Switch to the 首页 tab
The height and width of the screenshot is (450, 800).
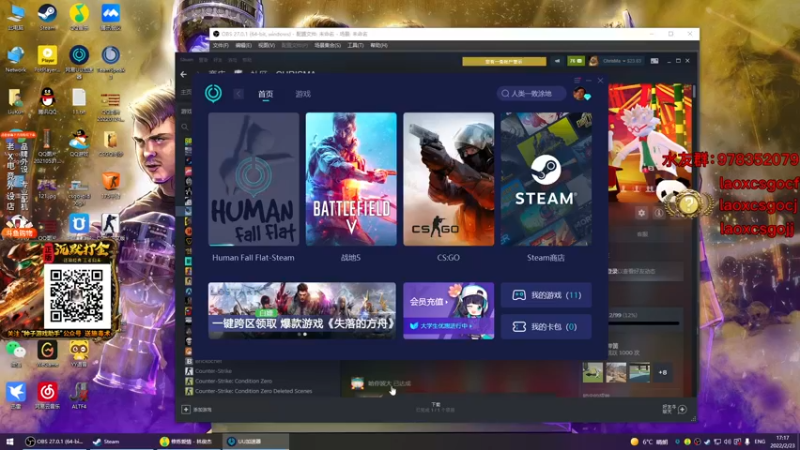coord(265,94)
